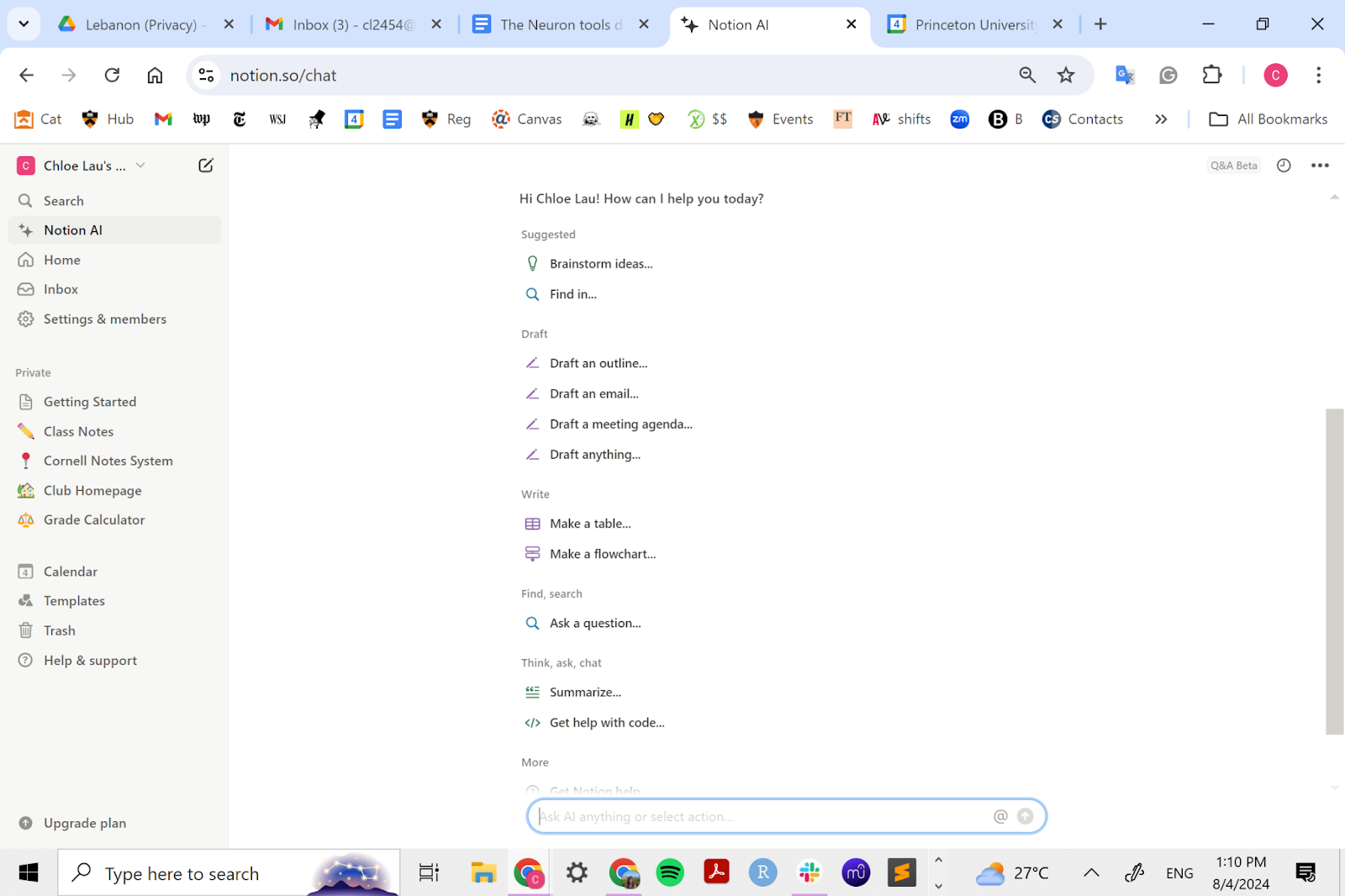Click the send arrow in AI input
Viewport: 1345px width, 896px height.
pos(1025,816)
